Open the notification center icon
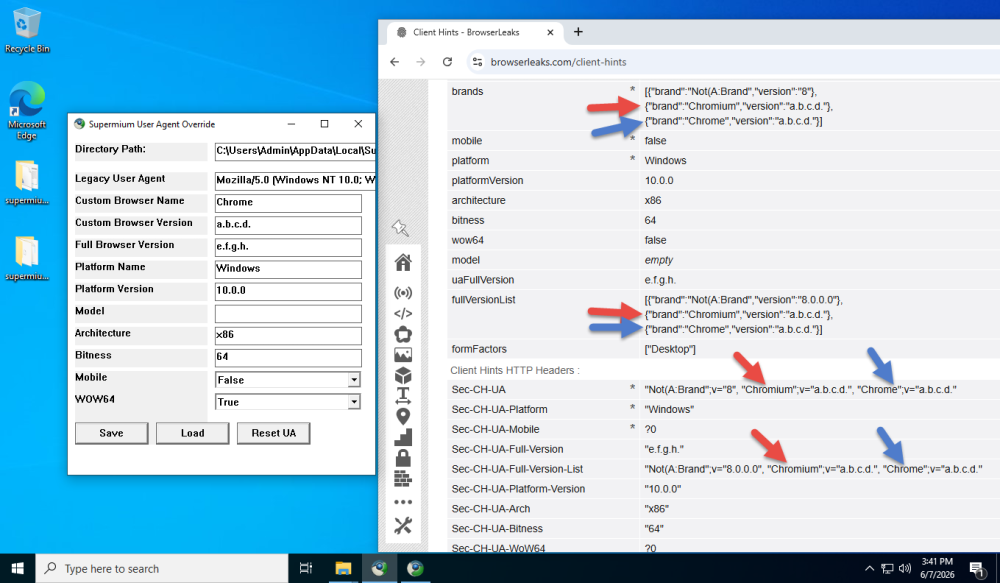Viewport: 1000px width, 583px height. click(976, 568)
